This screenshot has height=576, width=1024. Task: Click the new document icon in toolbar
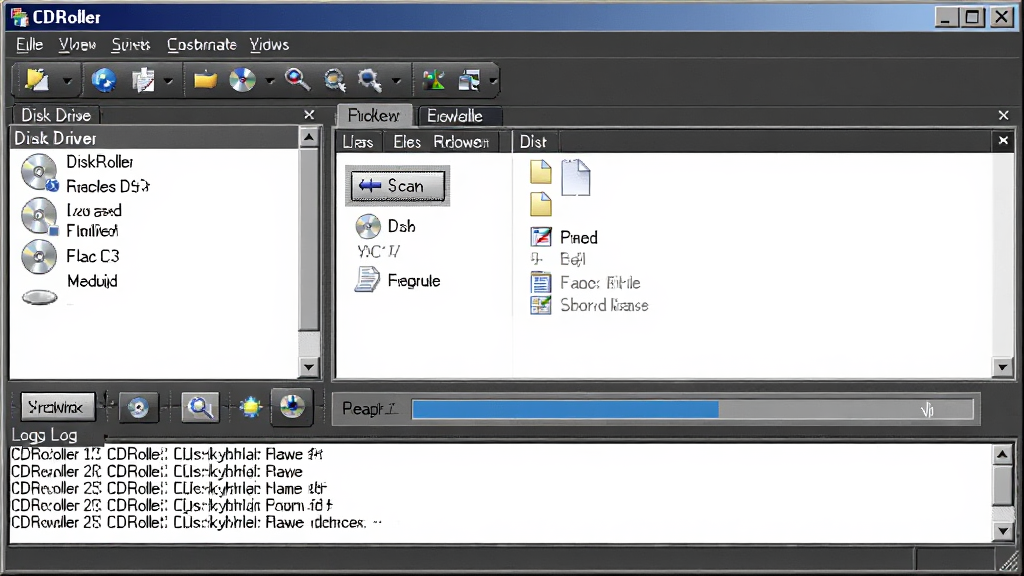[x=37, y=80]
